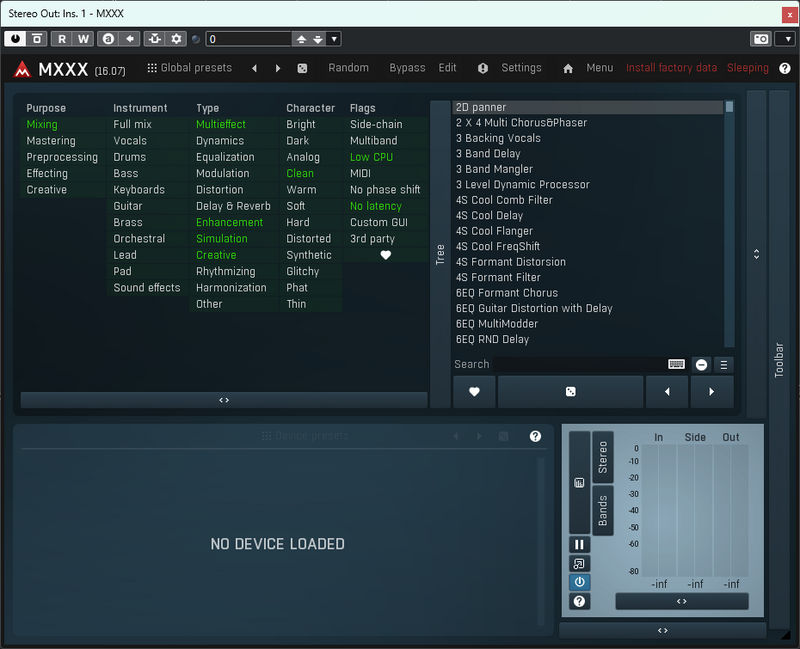This screenshot has width=800, height=649.
Task: Click the MXXX logo icon
Action: click(x=22, y=68)
